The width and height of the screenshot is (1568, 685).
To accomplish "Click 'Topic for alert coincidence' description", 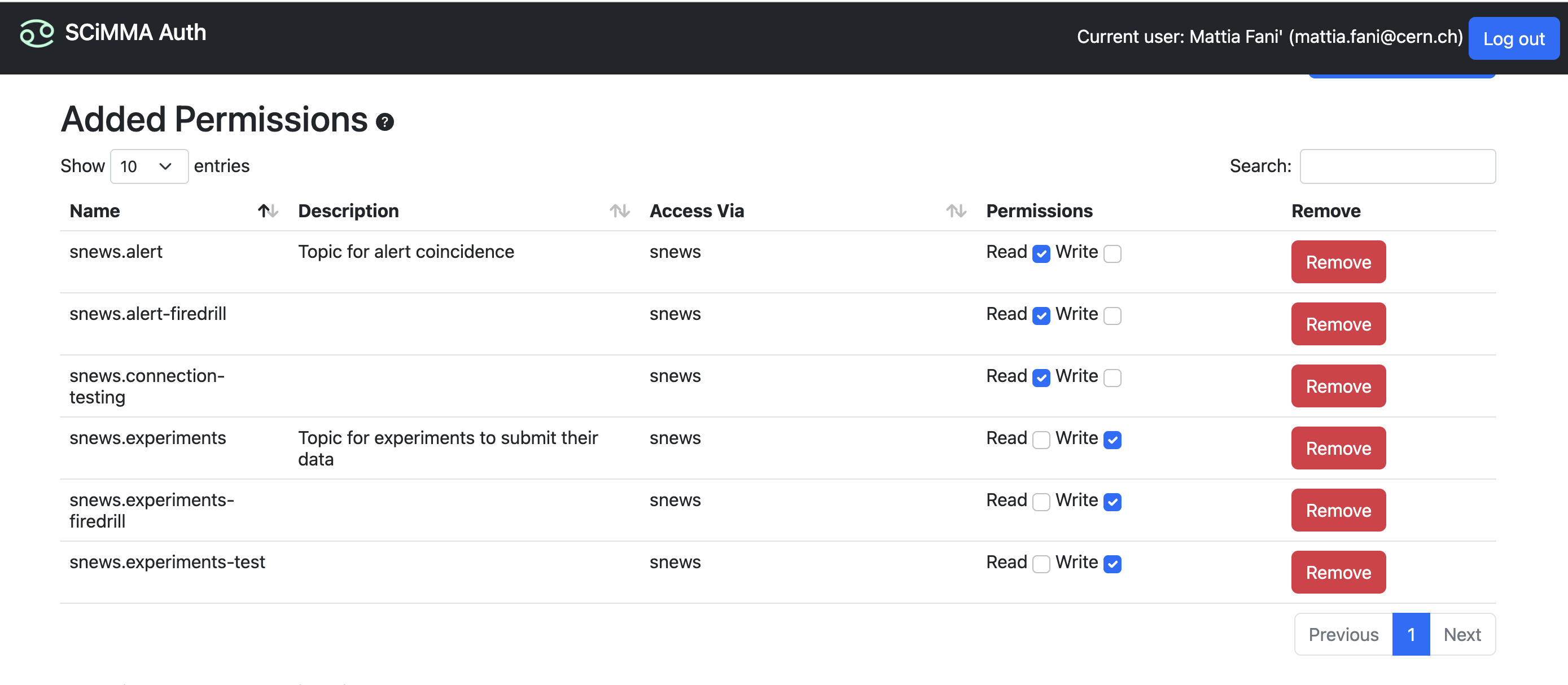I will (406, 252).
